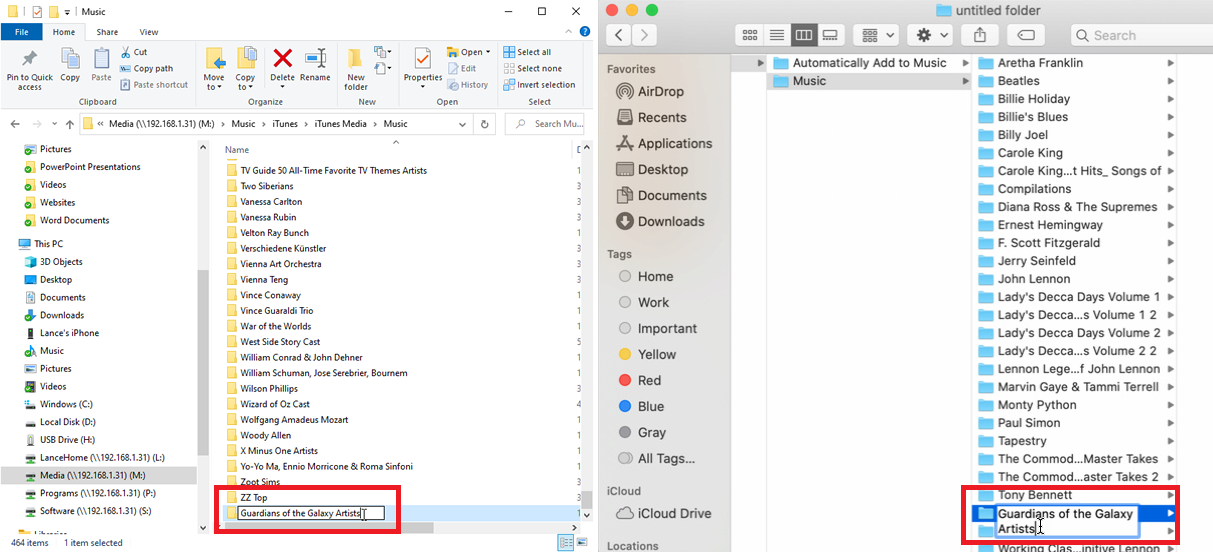
Task: Open the address bar history dropdown
Action: pos(463,124)
